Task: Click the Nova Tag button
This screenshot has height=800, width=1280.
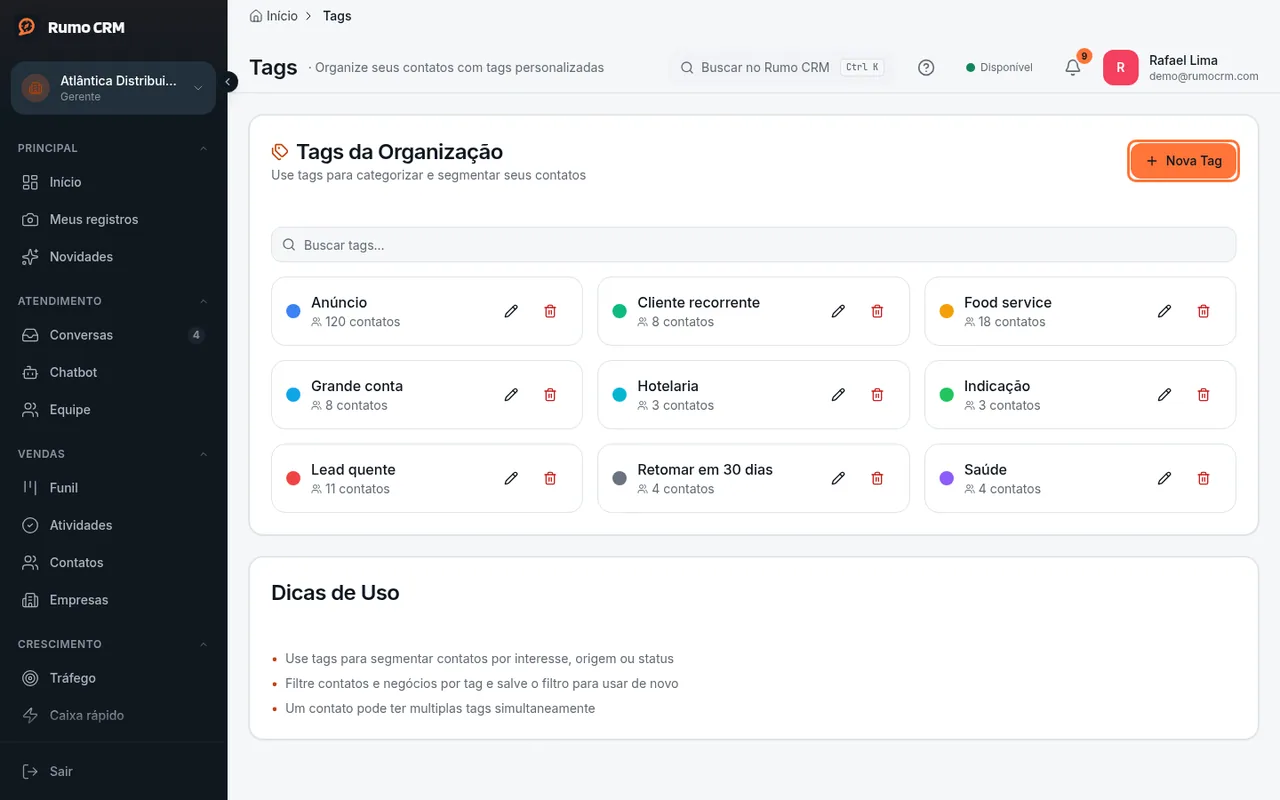Action: pos(1183,161)
